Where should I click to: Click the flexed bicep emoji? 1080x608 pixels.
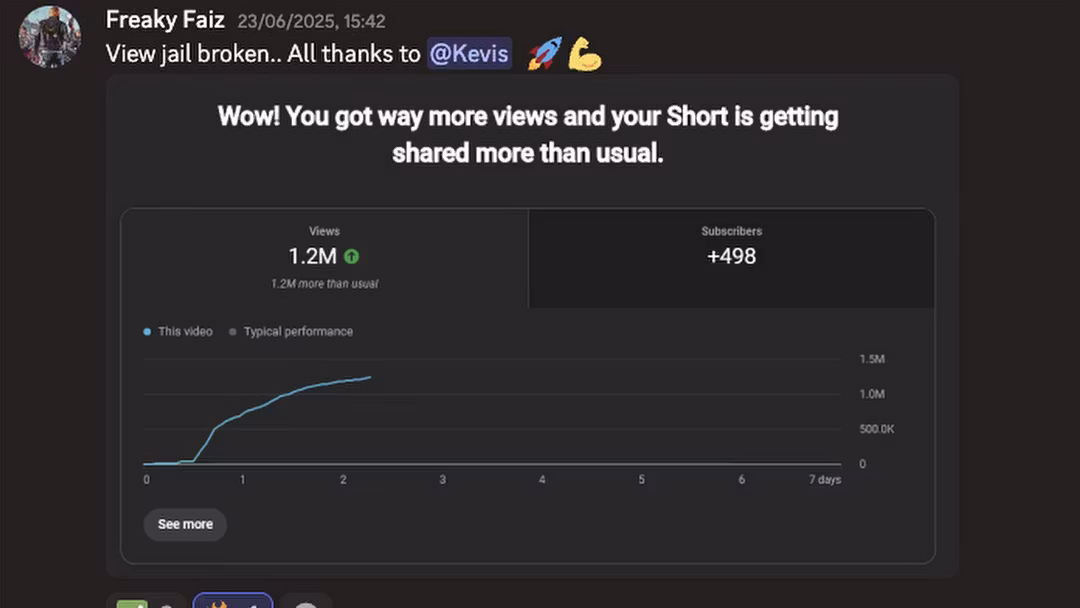(585, 54)
